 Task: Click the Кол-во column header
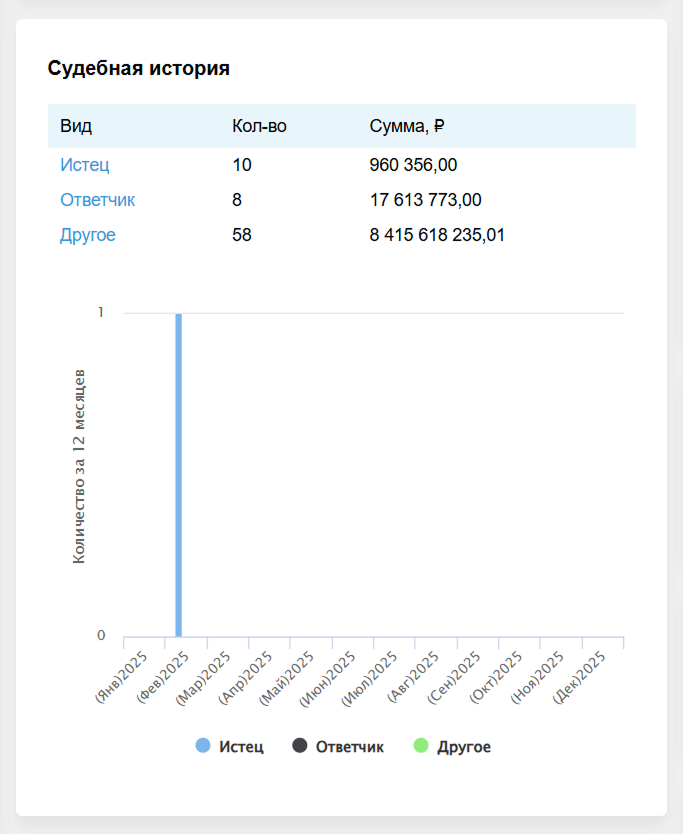(x=259, y=126)
